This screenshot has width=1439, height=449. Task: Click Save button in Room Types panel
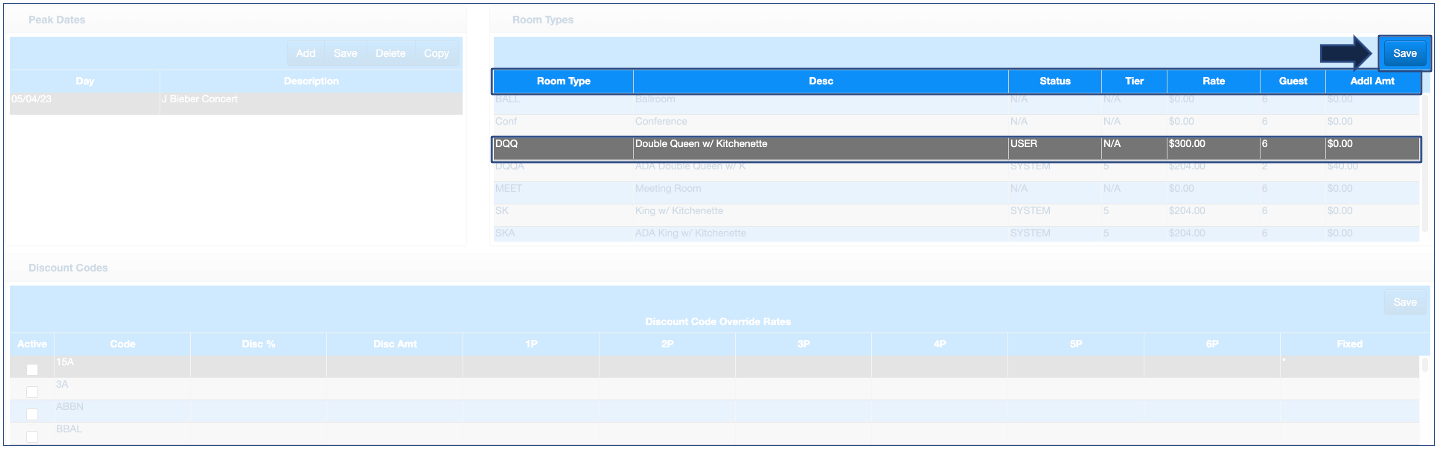coord(1404,54)
